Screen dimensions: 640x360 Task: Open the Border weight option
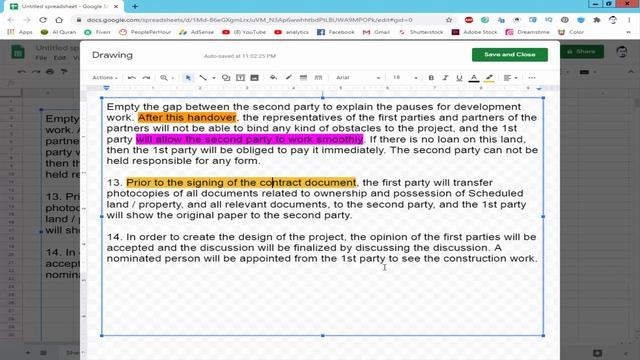[303, 78]
